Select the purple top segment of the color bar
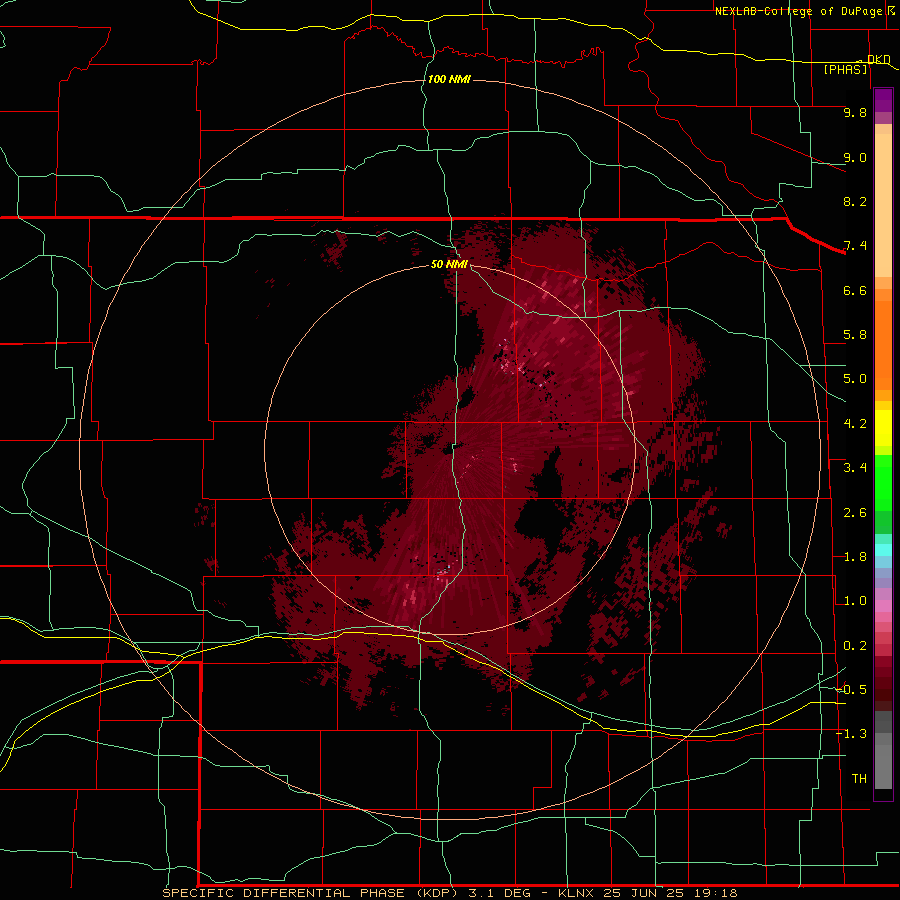The image size is (900, 900). (x=883, y=100)
